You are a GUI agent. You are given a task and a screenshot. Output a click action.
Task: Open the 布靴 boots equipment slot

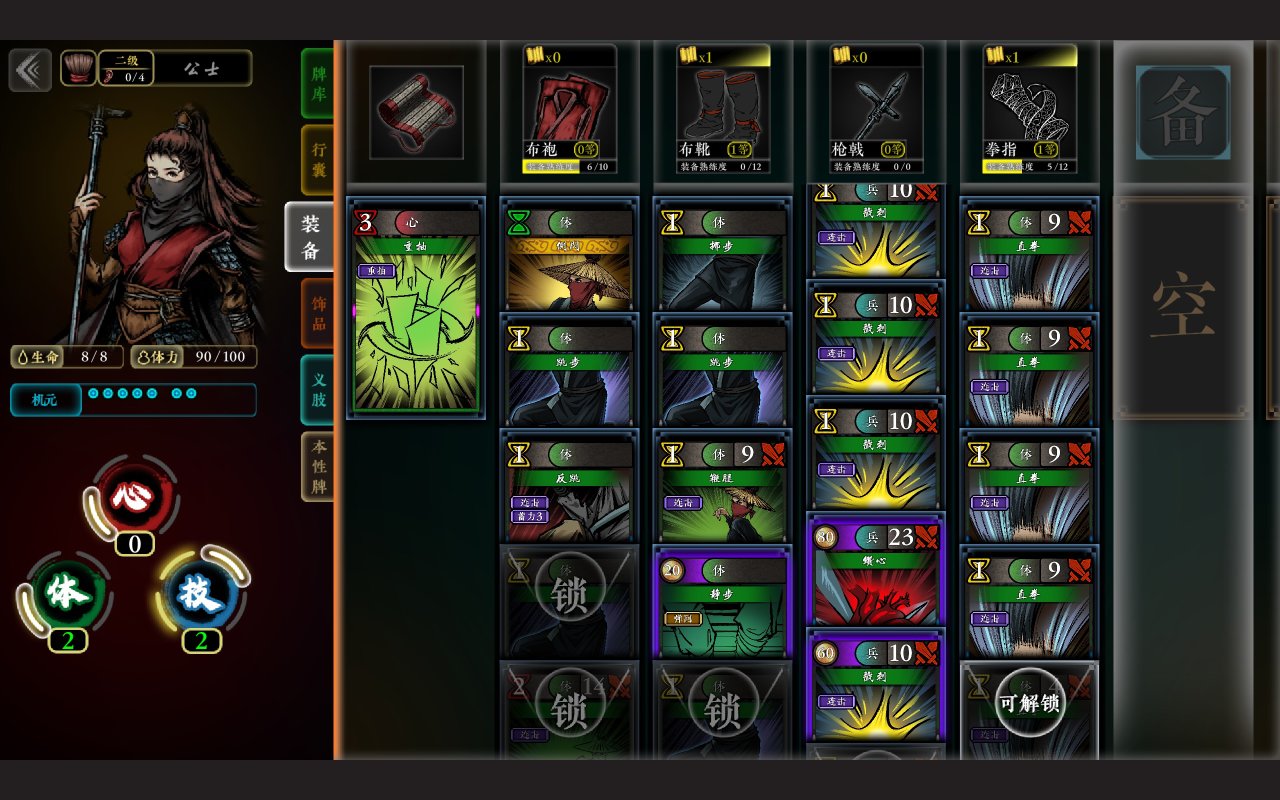point(723,109)
